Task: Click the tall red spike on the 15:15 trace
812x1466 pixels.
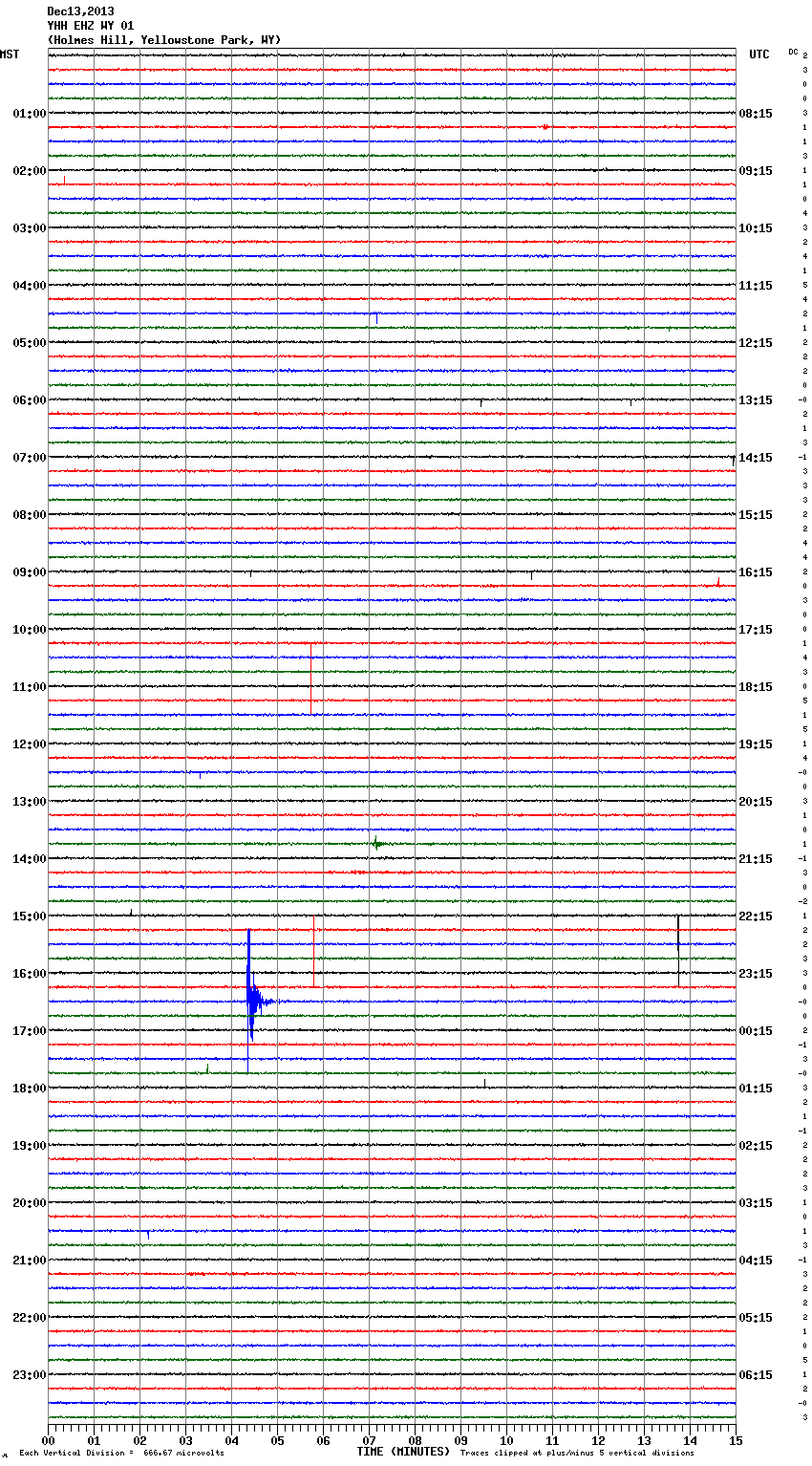Action: pyautogui.click(x=313, y=951)
